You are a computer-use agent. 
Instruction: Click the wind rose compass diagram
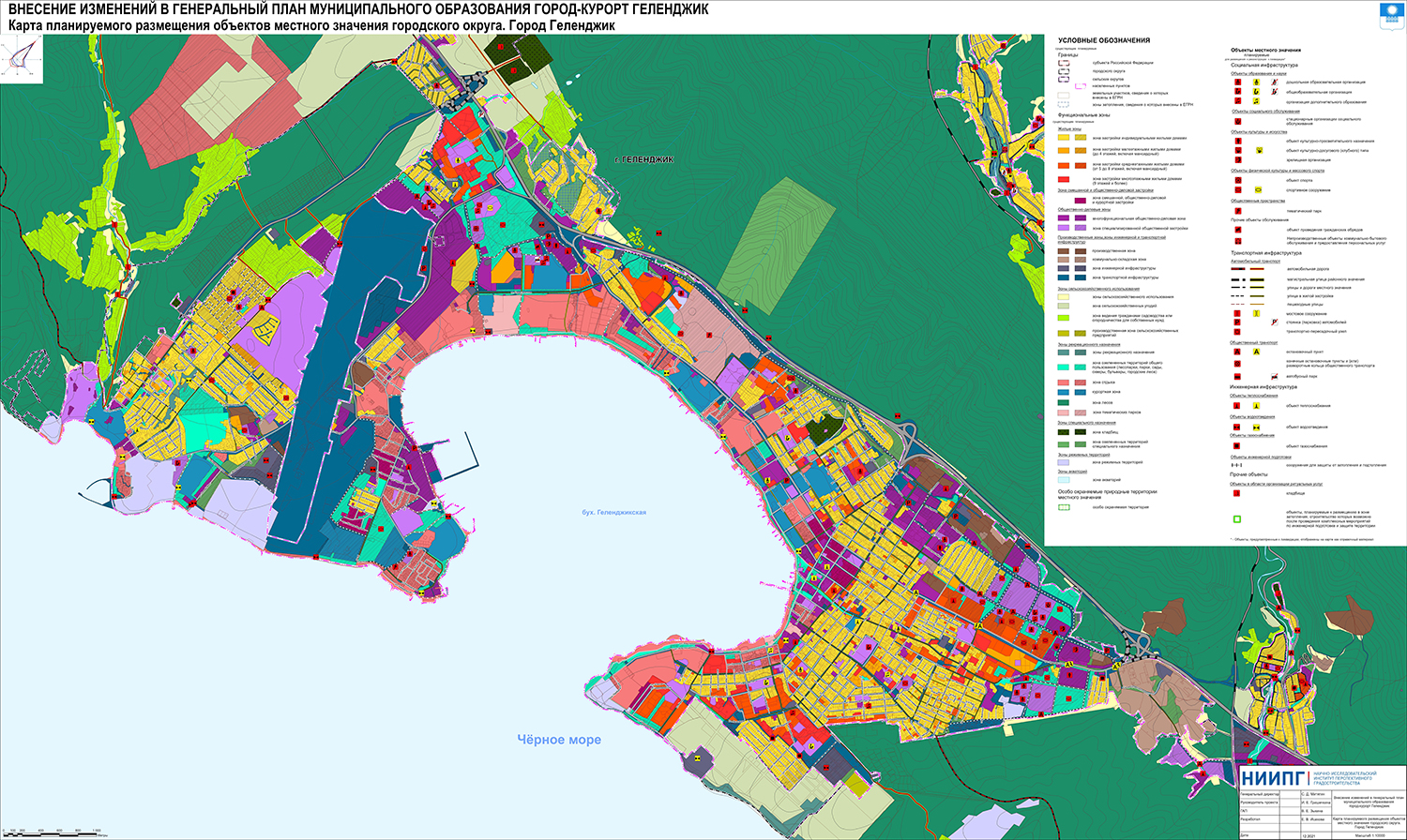click(19, 61)
